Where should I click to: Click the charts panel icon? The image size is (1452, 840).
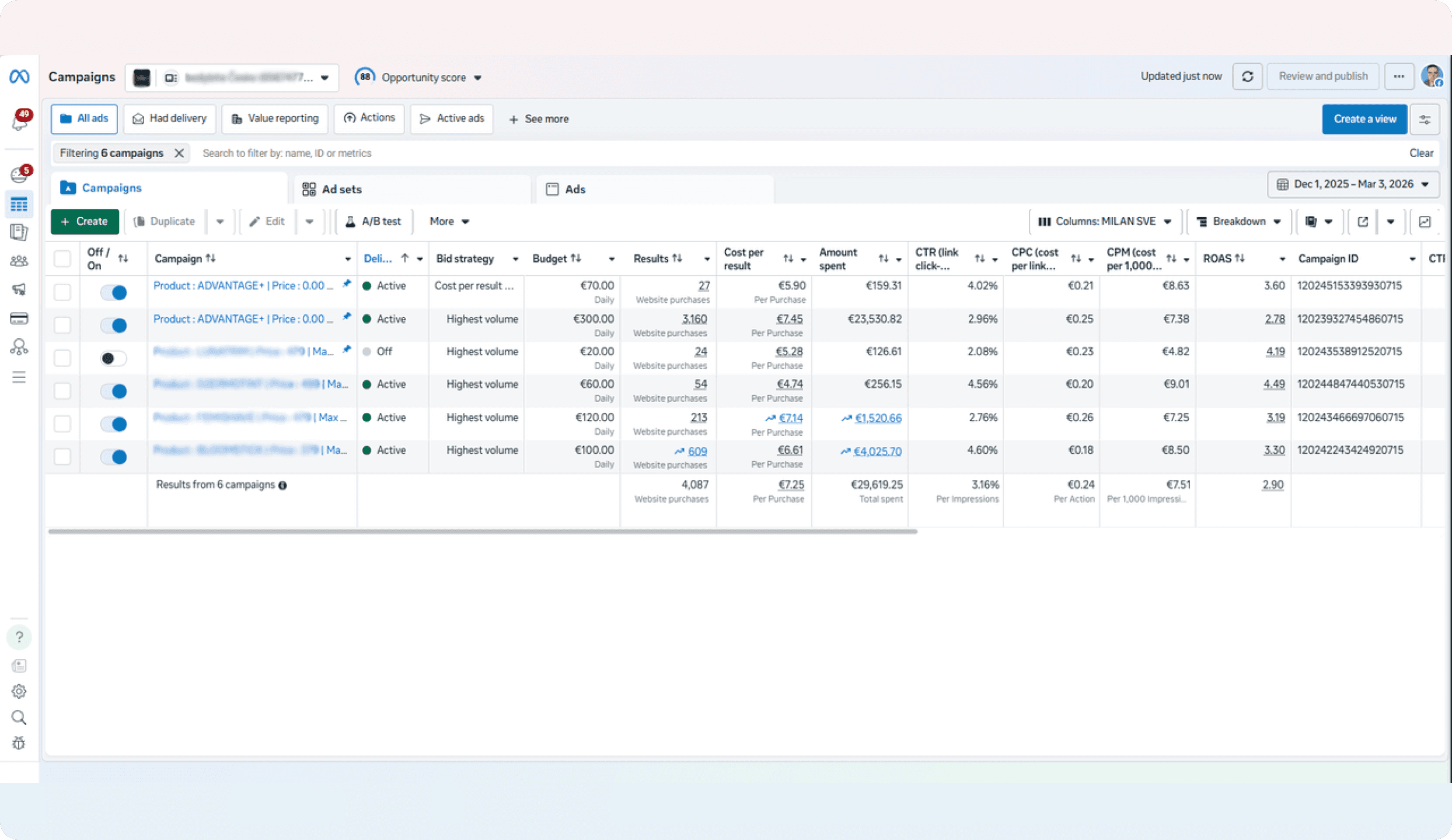click(1425, 222)
